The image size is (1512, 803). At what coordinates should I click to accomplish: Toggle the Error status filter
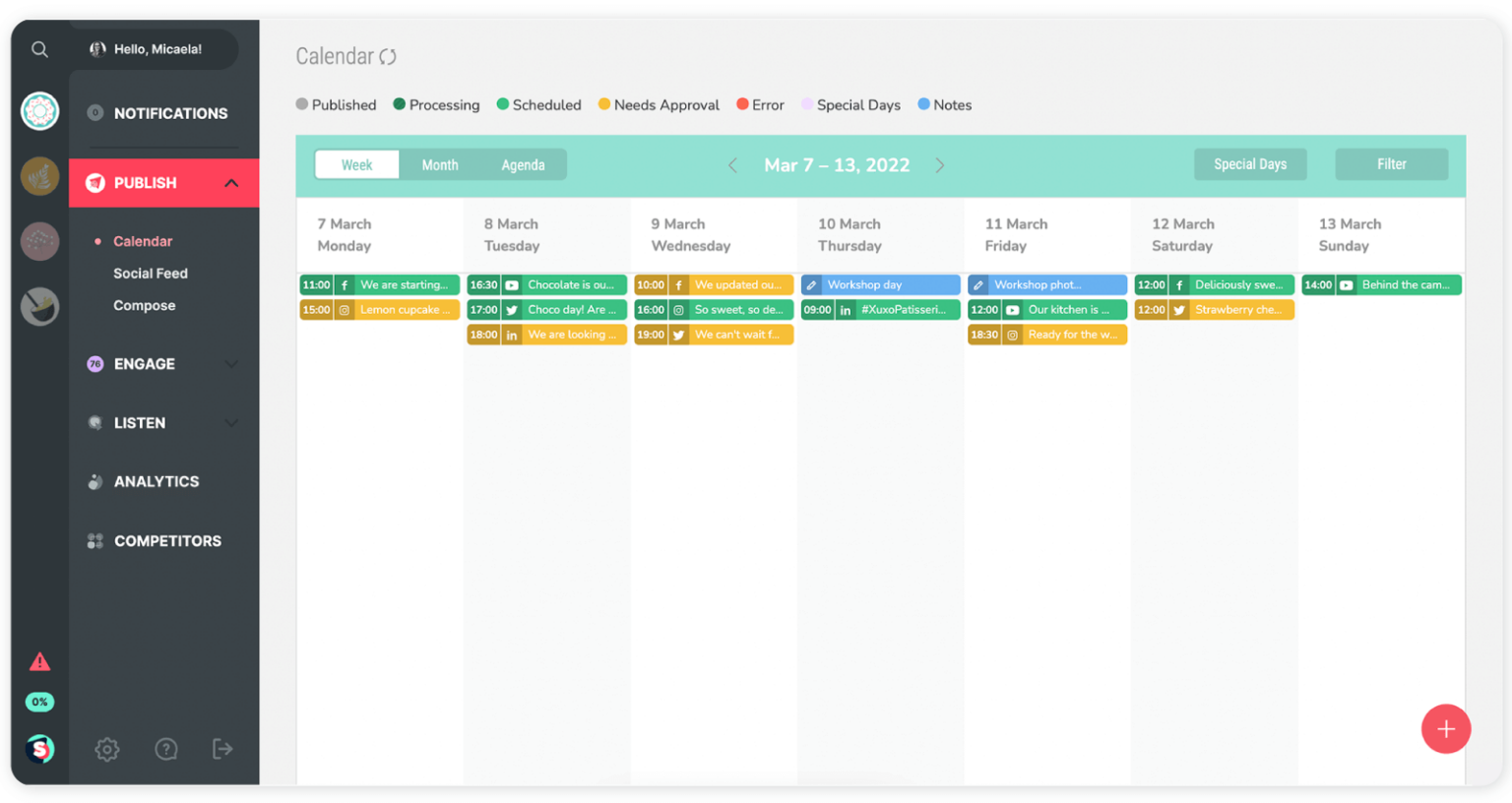[x=760, y=105]
